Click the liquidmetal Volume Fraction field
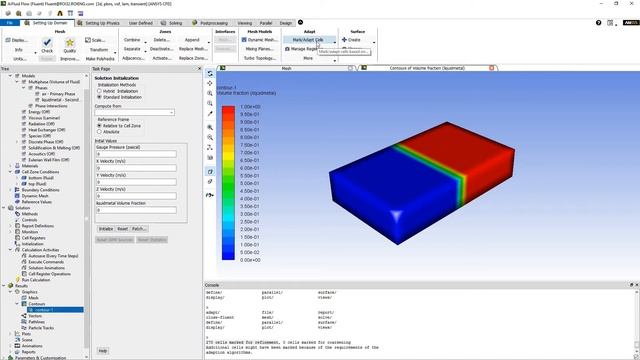640x360 pixels. click(x=136, y=210)
